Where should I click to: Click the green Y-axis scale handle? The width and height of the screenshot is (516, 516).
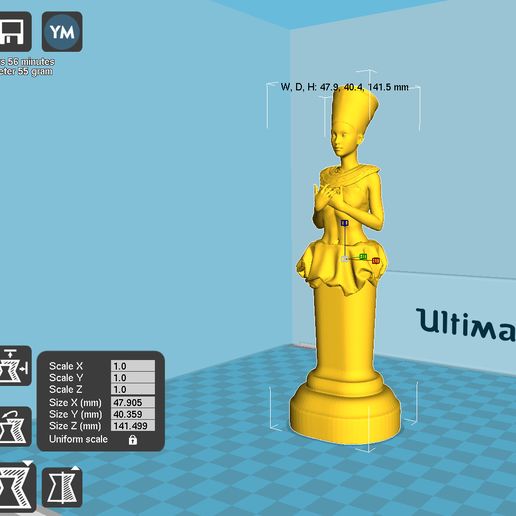pos(363,256)
